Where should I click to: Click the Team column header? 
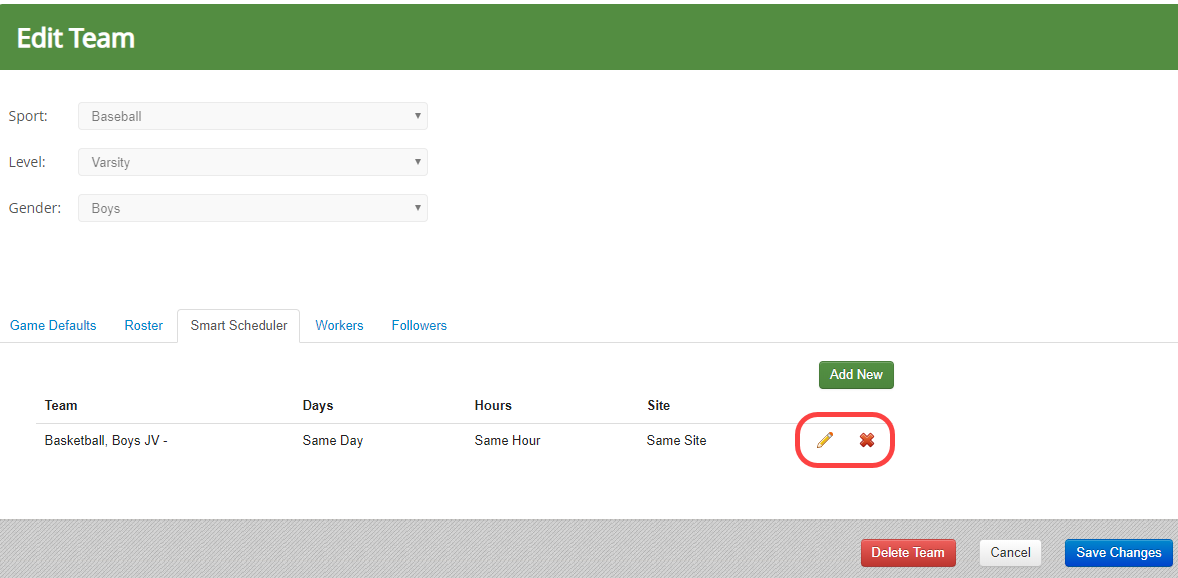[60, 405]
